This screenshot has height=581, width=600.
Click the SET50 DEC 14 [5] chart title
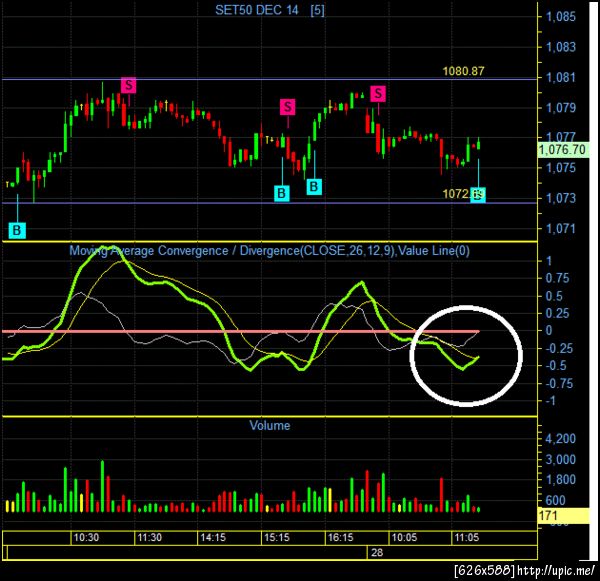coord(270,10)
